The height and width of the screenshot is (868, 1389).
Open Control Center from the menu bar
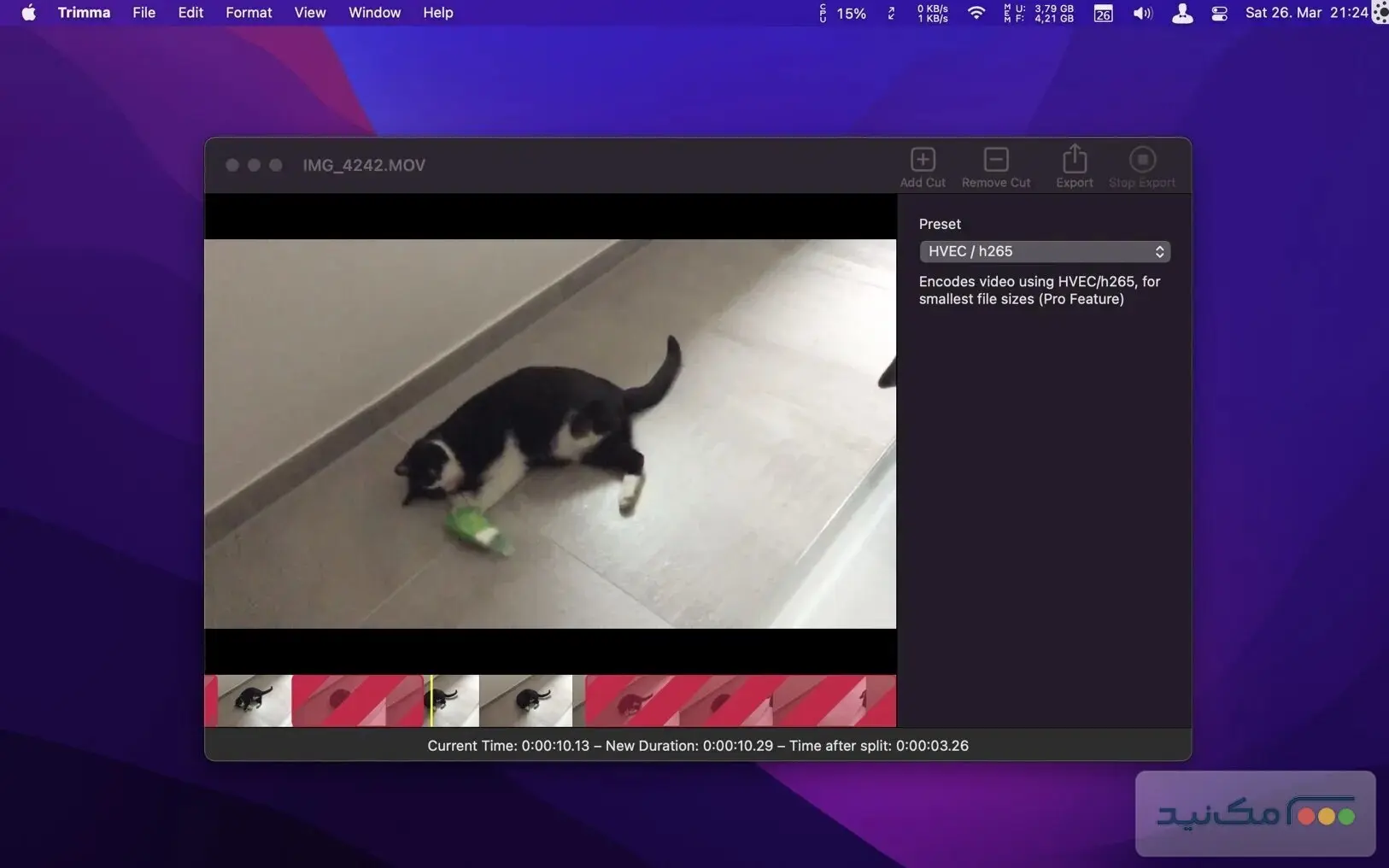click(1219, 13)
